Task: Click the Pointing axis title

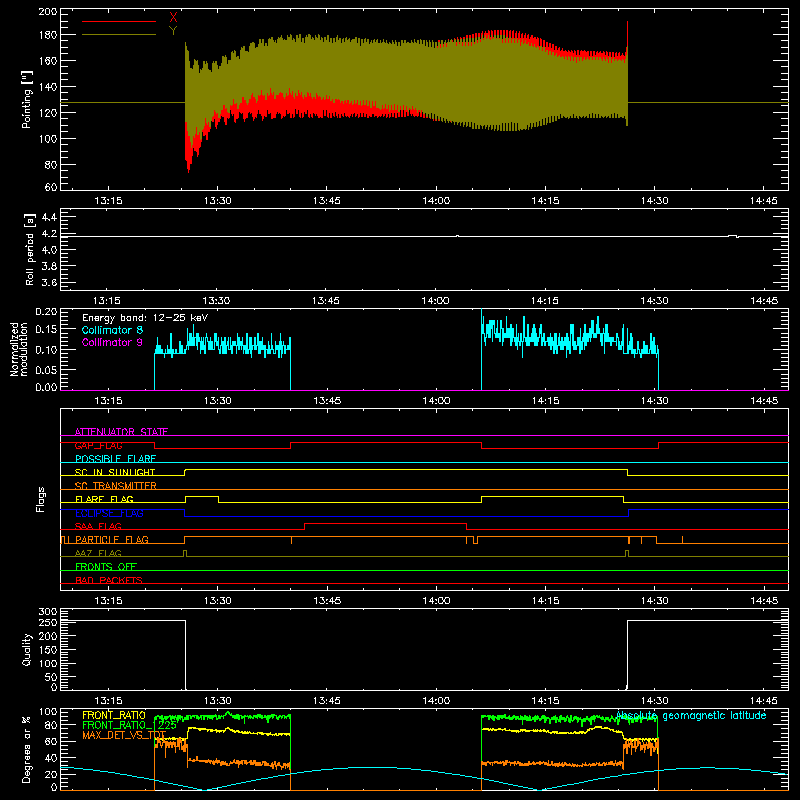Action: point(27,99)
